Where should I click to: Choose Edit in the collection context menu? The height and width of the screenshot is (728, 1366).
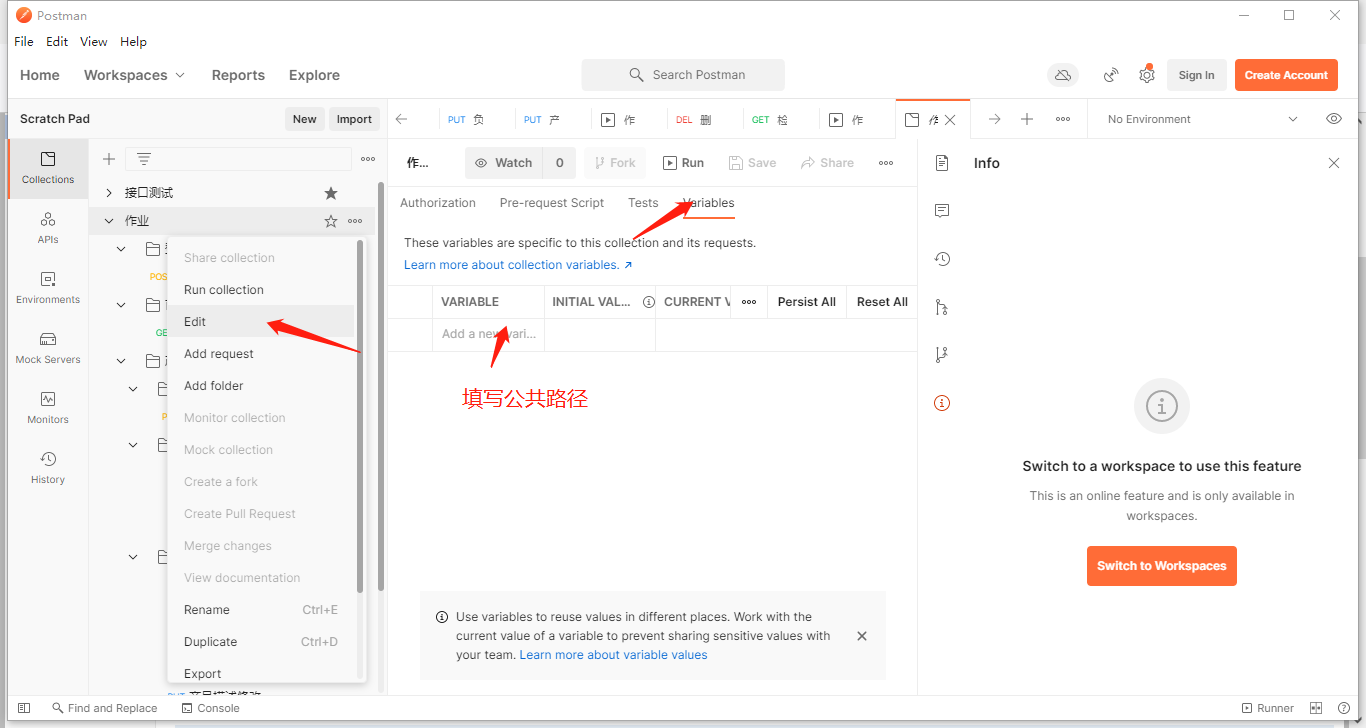point(261,322)
